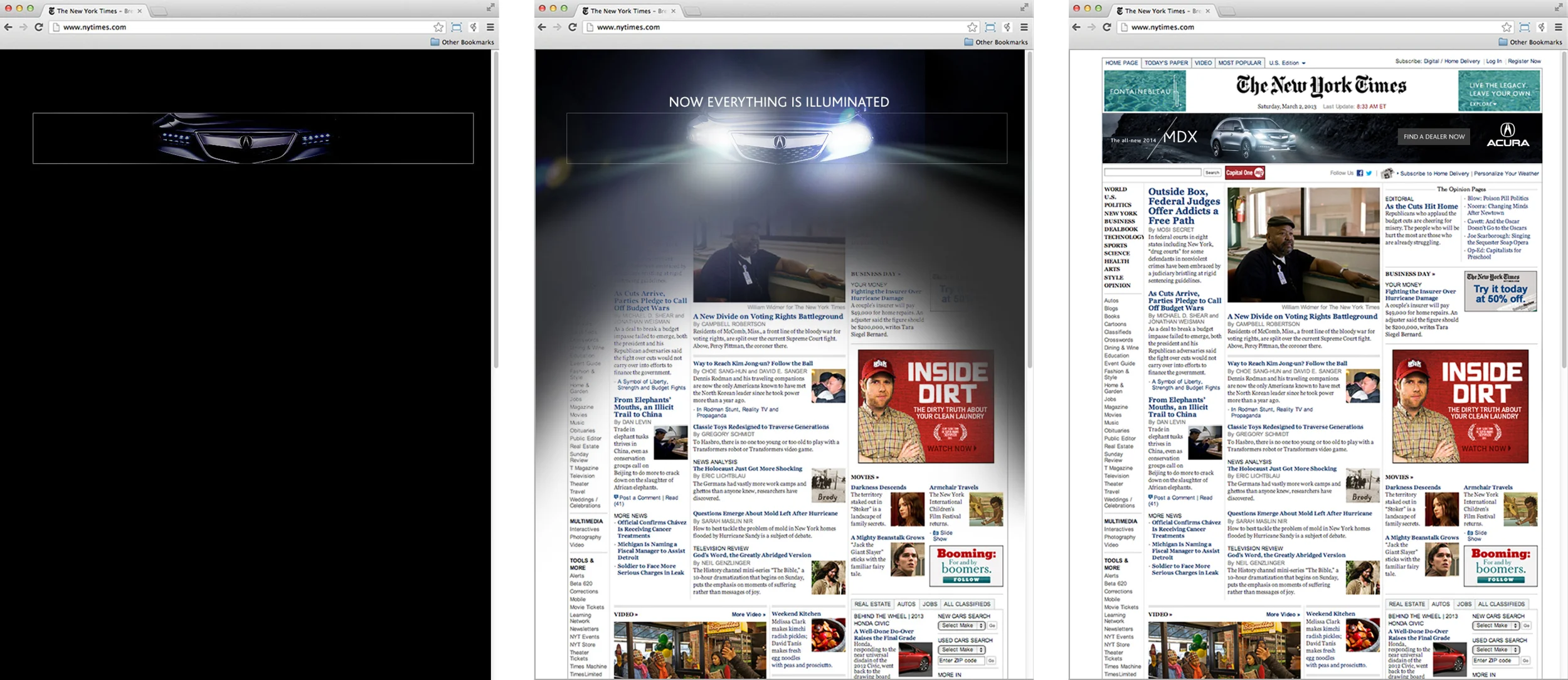The width and height of the screenshot is (1568, 680).
Task: Click the TECHNOLOGY section link in right window
Action: 1125,237
